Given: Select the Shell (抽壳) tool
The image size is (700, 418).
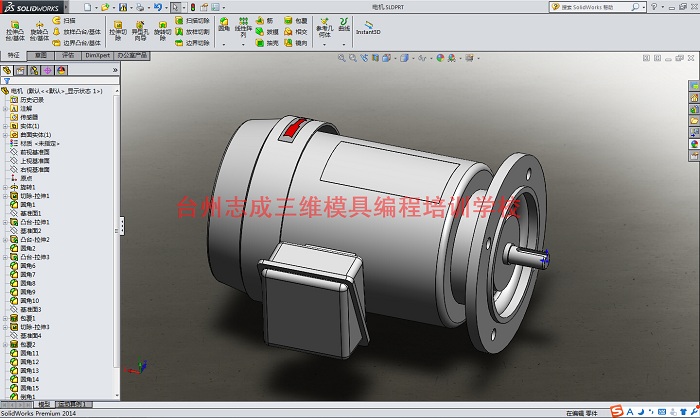Looking at the screenshot, I should pos(267,43).
